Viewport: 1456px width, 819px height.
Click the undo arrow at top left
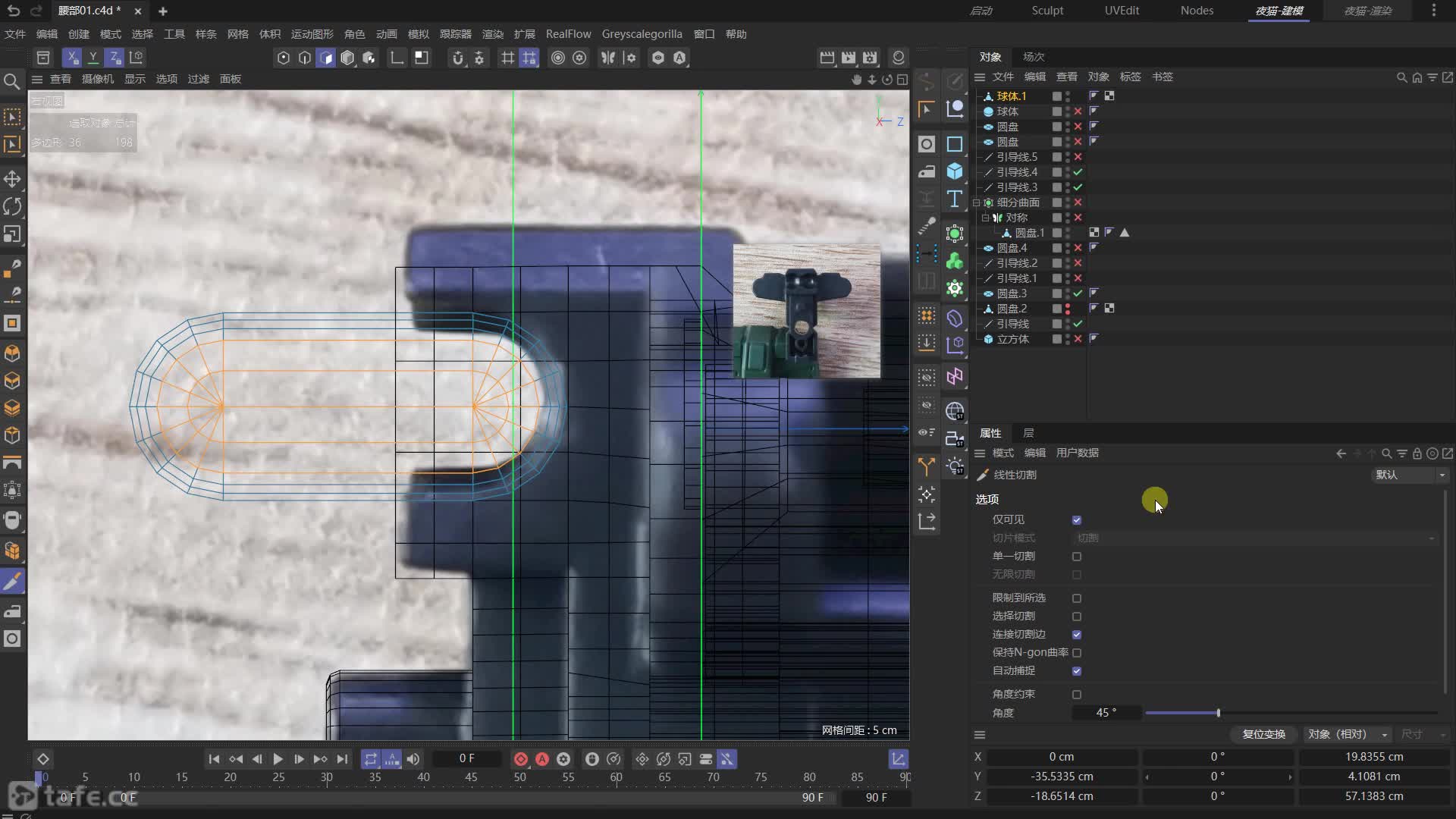(14, 11)
